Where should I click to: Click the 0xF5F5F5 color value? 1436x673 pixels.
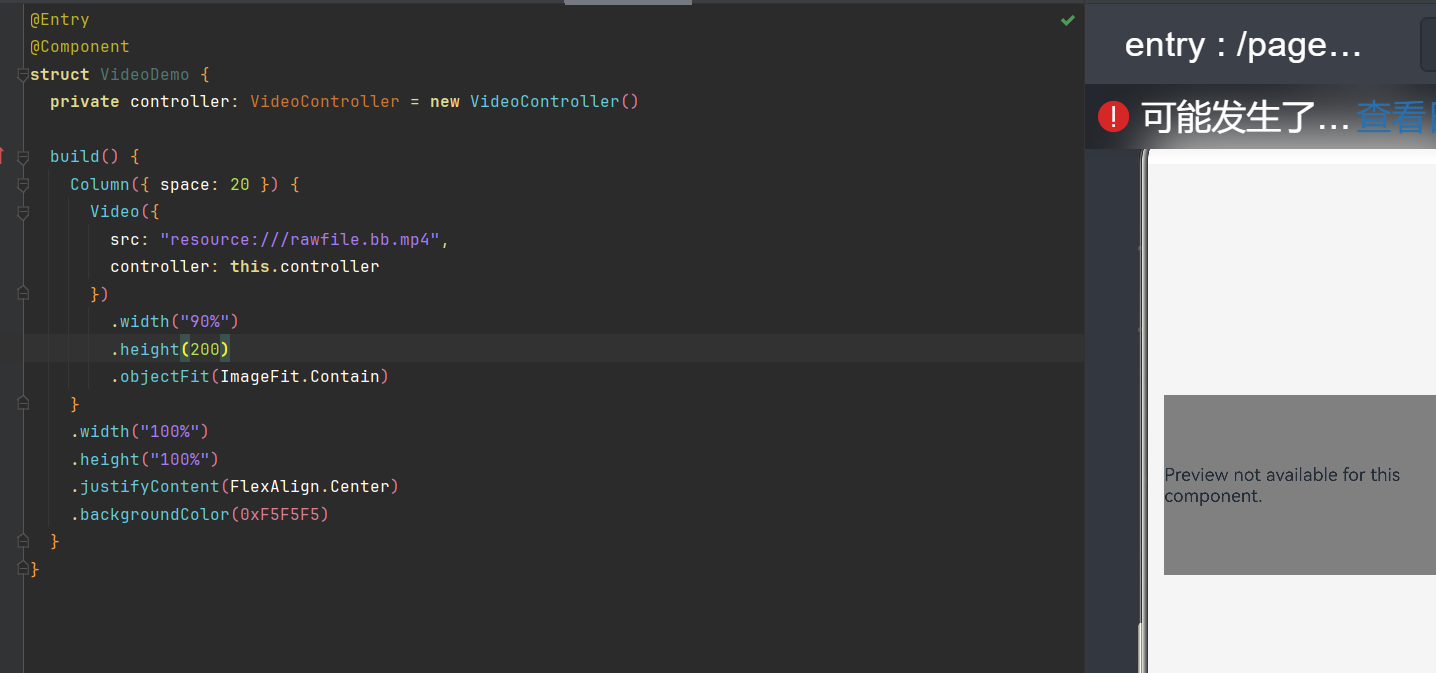coord(280,515)
